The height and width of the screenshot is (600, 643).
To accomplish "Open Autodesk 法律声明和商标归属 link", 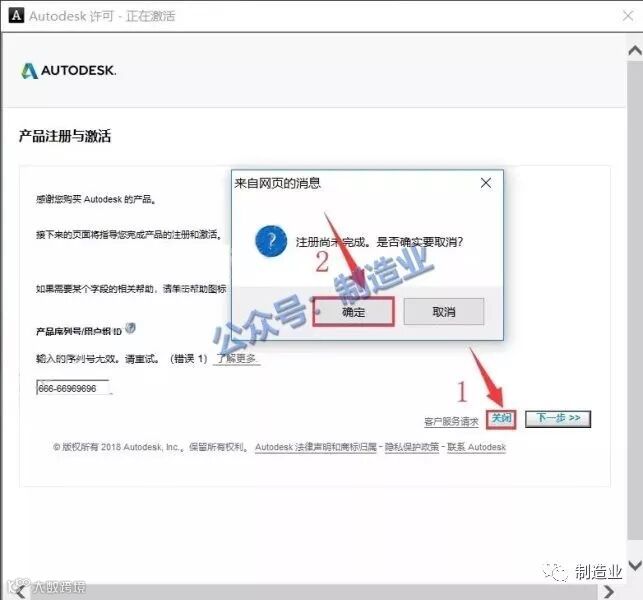I will 315,447.
